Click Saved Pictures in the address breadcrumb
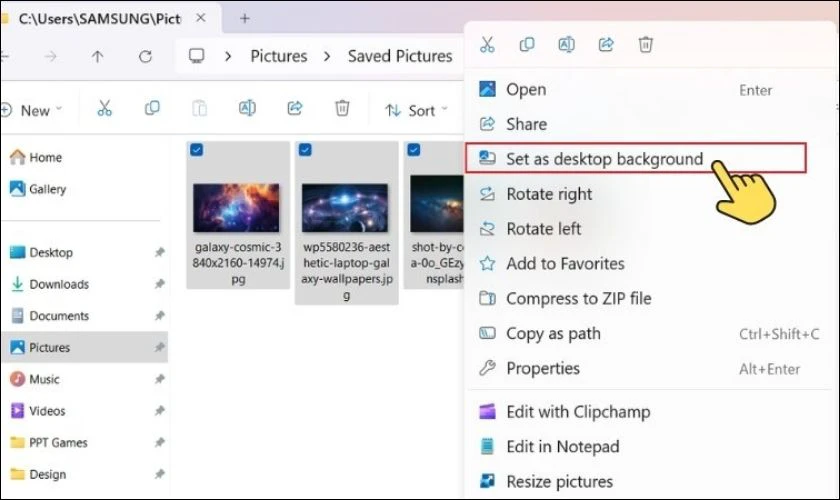The width and height of the screenshot is (840, 500). (400, 56)
